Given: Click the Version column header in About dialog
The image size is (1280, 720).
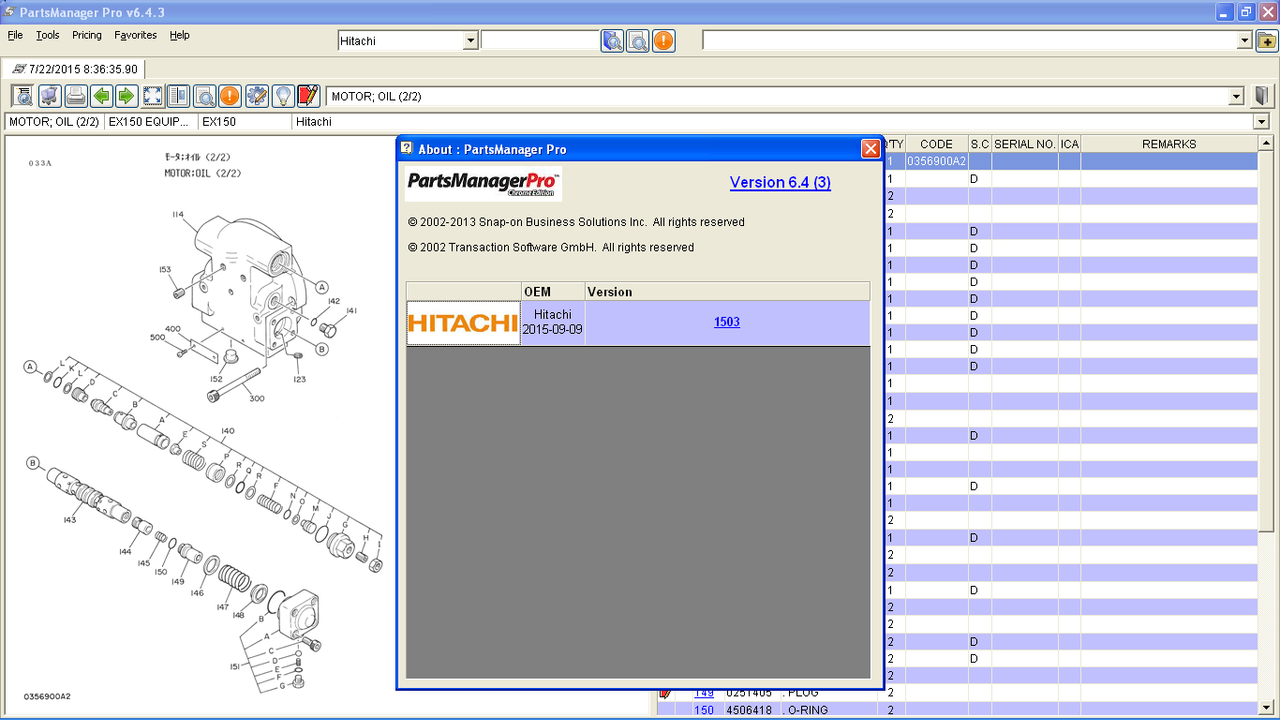Looking at the screenshot, I should point(727,292).
